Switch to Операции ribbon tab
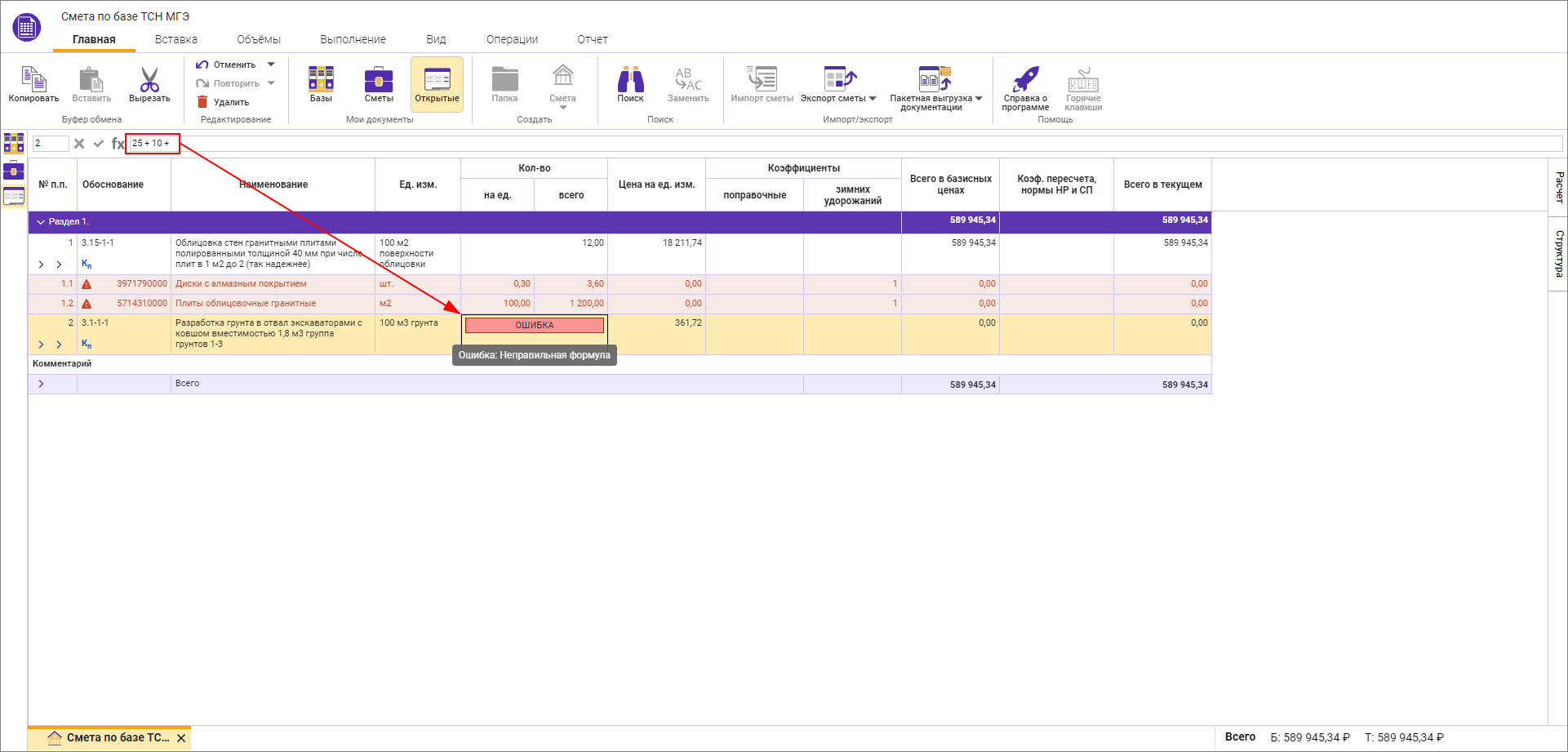The width and height of the screenshot is (1568, 752). [x=512, y=39]
